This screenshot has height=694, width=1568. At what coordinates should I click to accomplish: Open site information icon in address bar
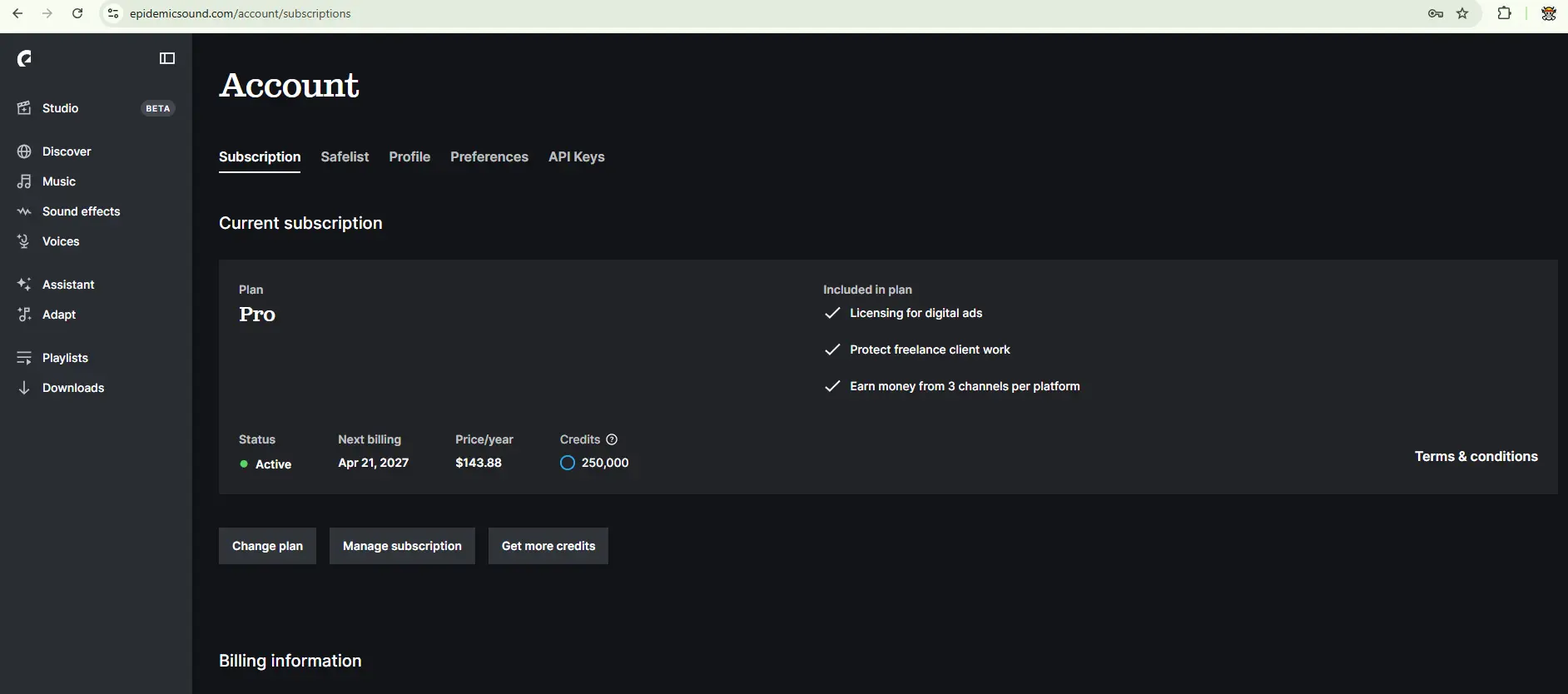(113, 13)
